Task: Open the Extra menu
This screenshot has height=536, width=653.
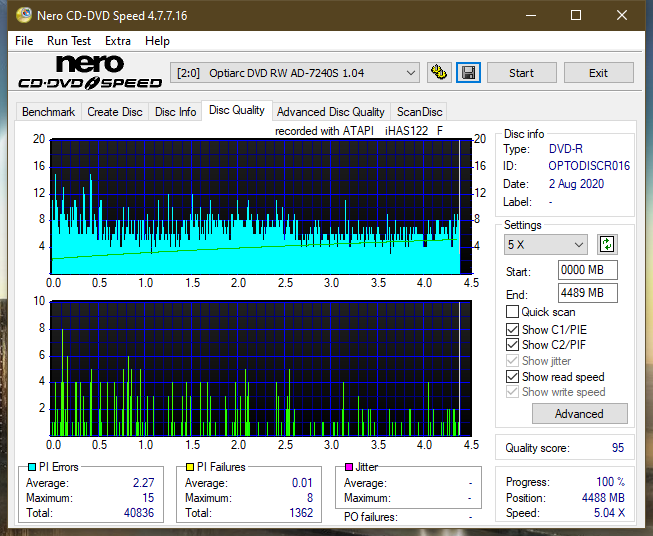Action: pyautogui.click(x=118, y=41)
